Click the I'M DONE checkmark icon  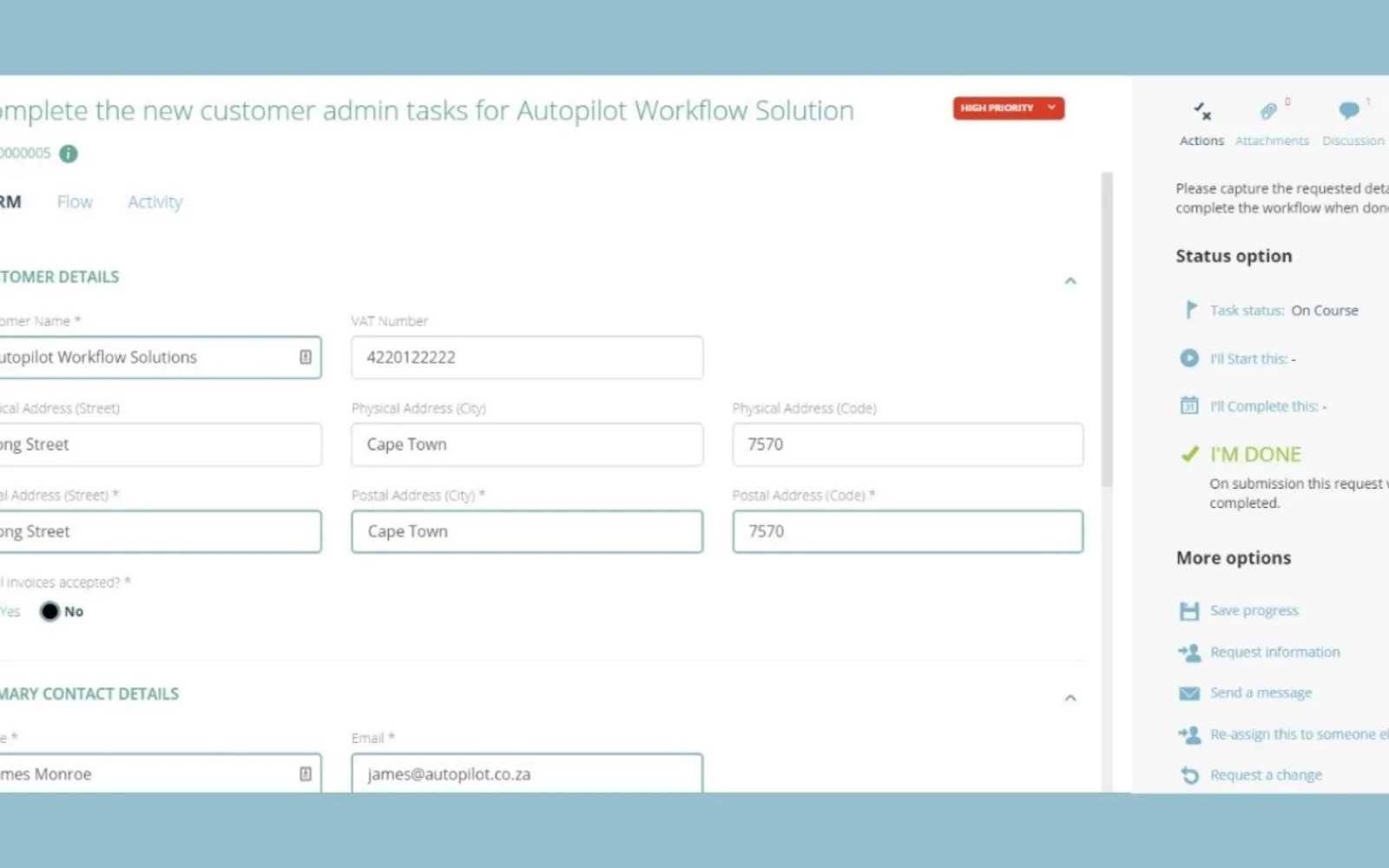(1189, 454)
